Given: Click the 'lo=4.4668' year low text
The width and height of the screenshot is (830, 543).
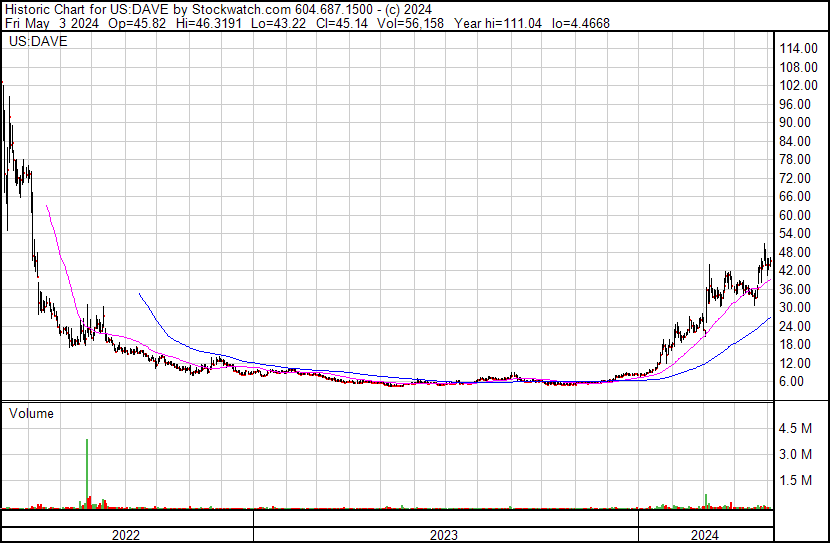Looking at the screenshot, I should point(581,23).
